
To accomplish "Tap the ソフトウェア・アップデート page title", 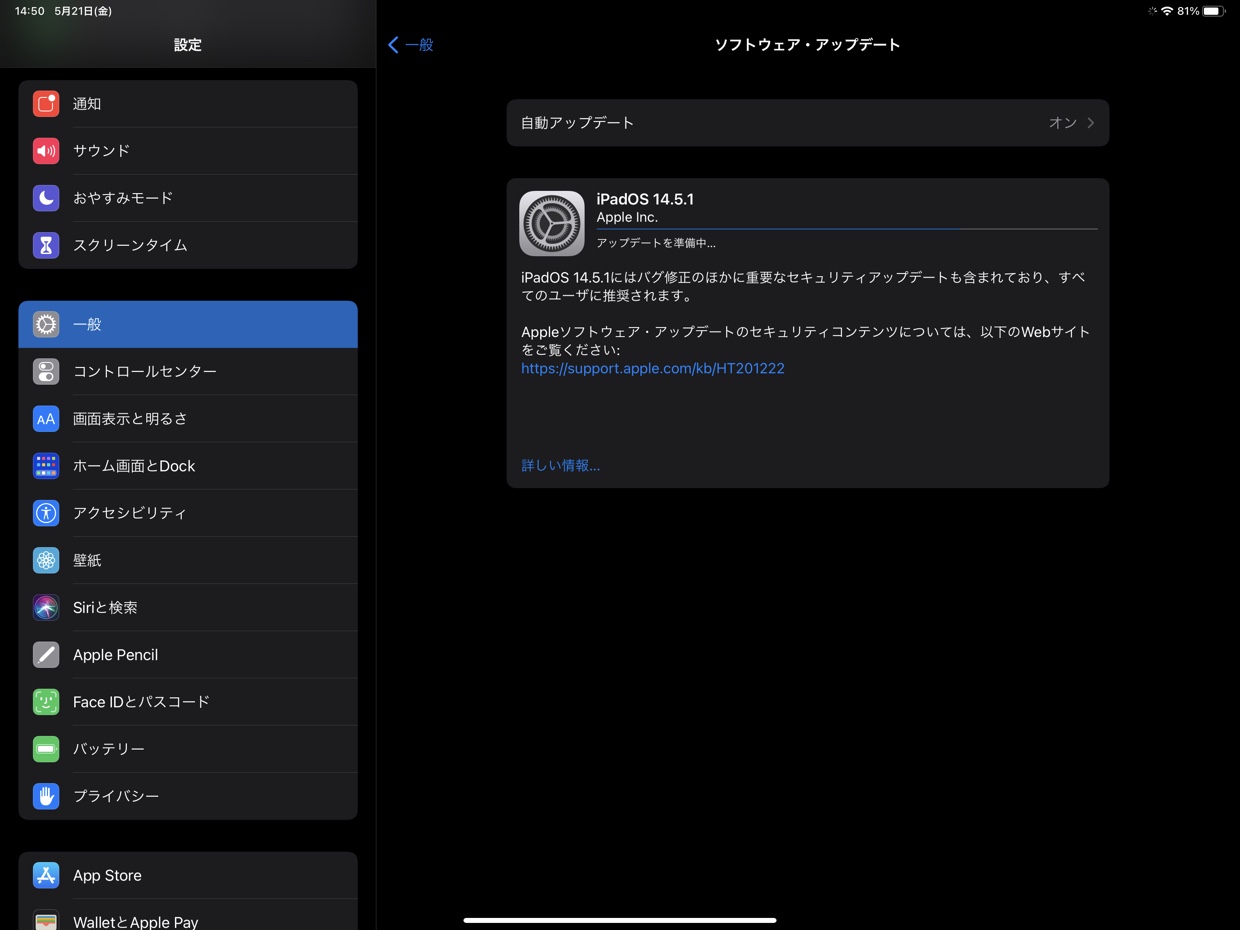I will pos(808,44).
